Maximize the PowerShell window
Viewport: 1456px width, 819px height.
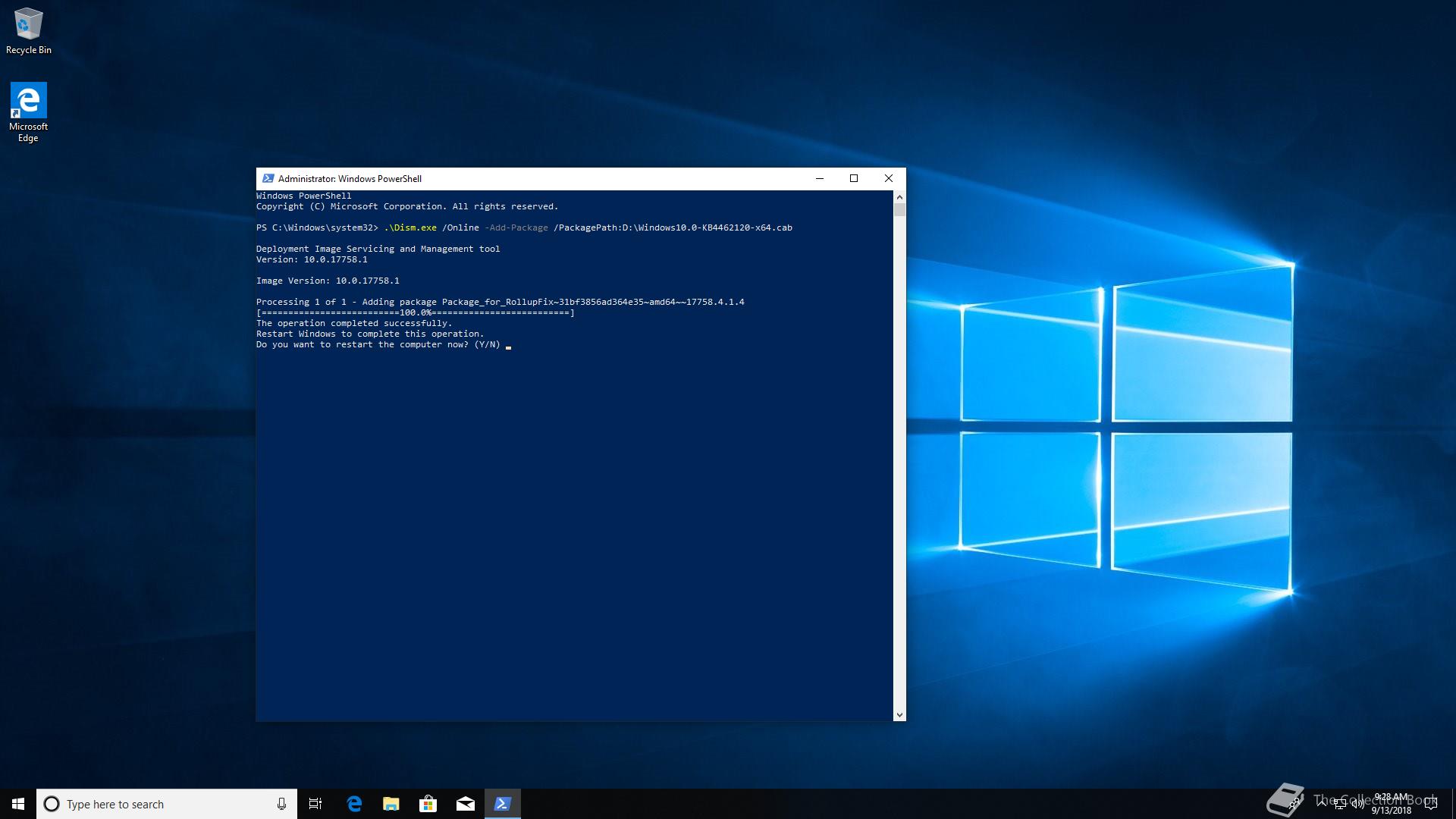[854, 179]
